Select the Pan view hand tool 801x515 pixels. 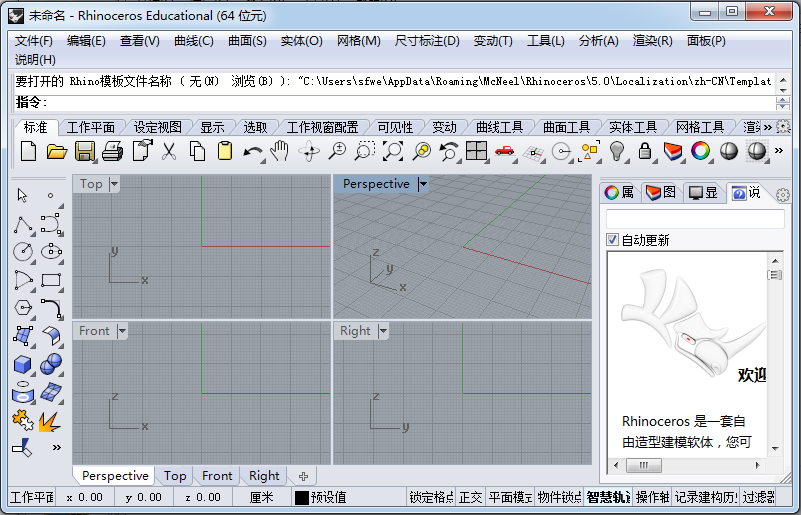(281, 151)
